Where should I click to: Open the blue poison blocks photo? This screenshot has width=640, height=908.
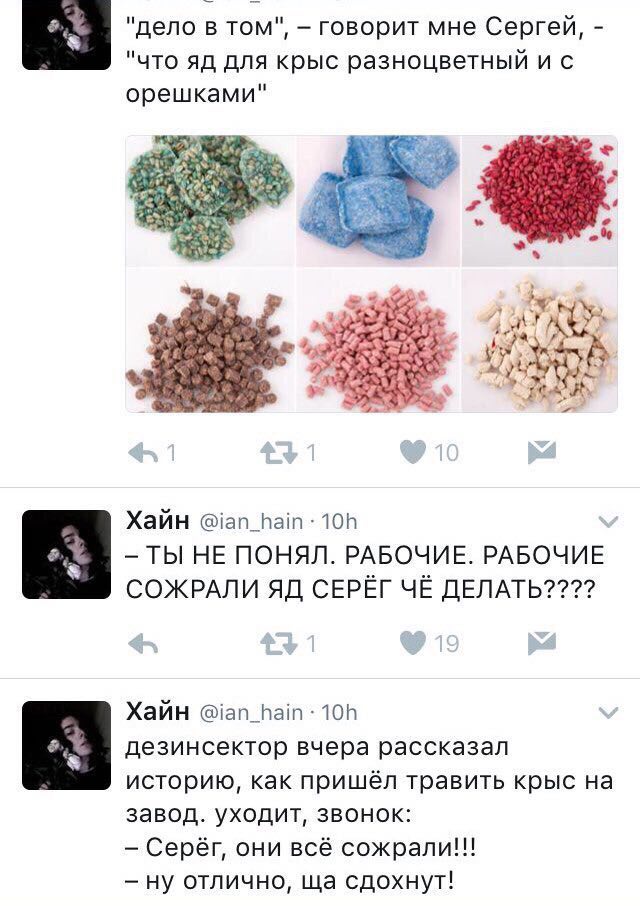tap(378, 201)
